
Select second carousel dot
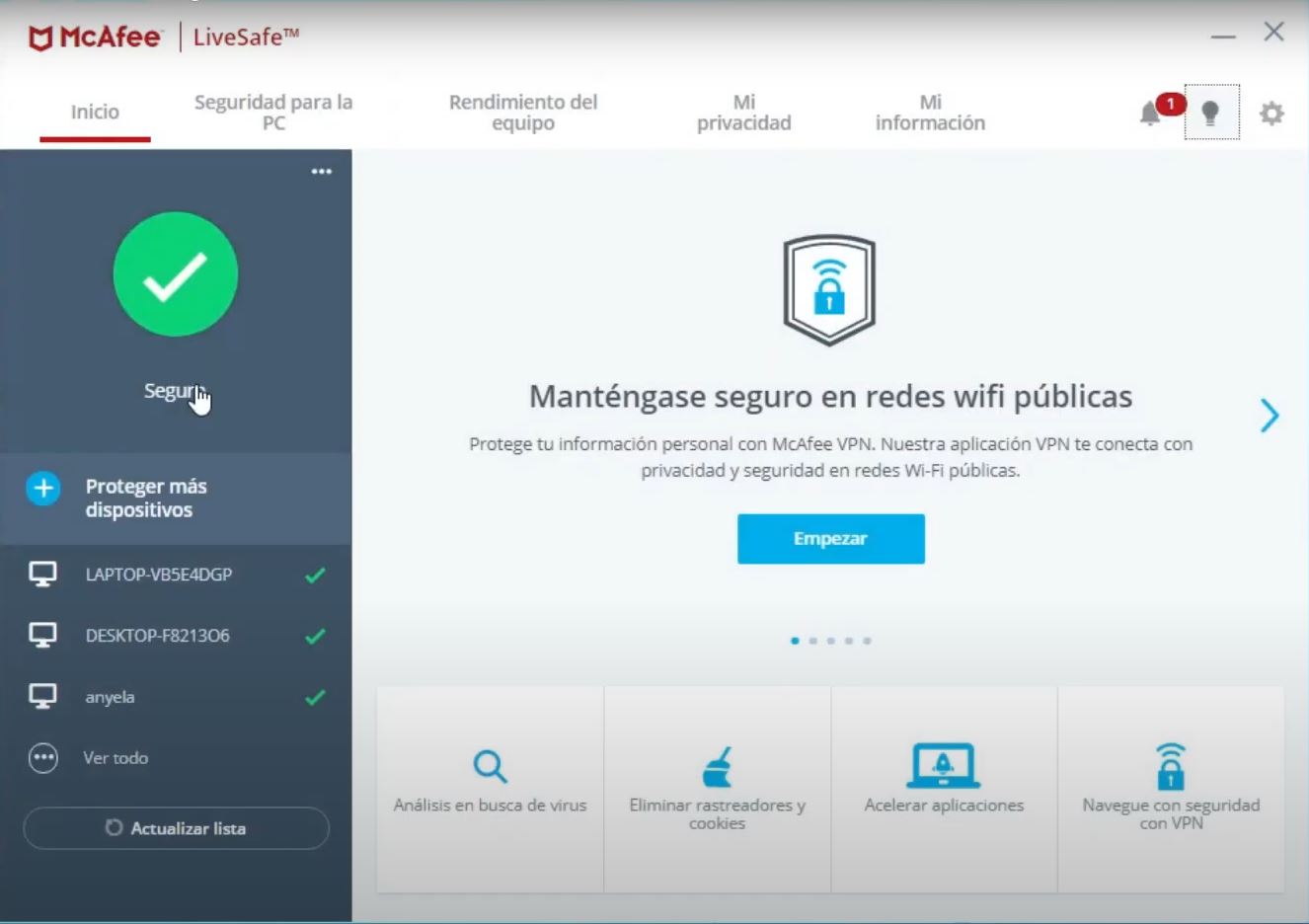coord(812,641)
